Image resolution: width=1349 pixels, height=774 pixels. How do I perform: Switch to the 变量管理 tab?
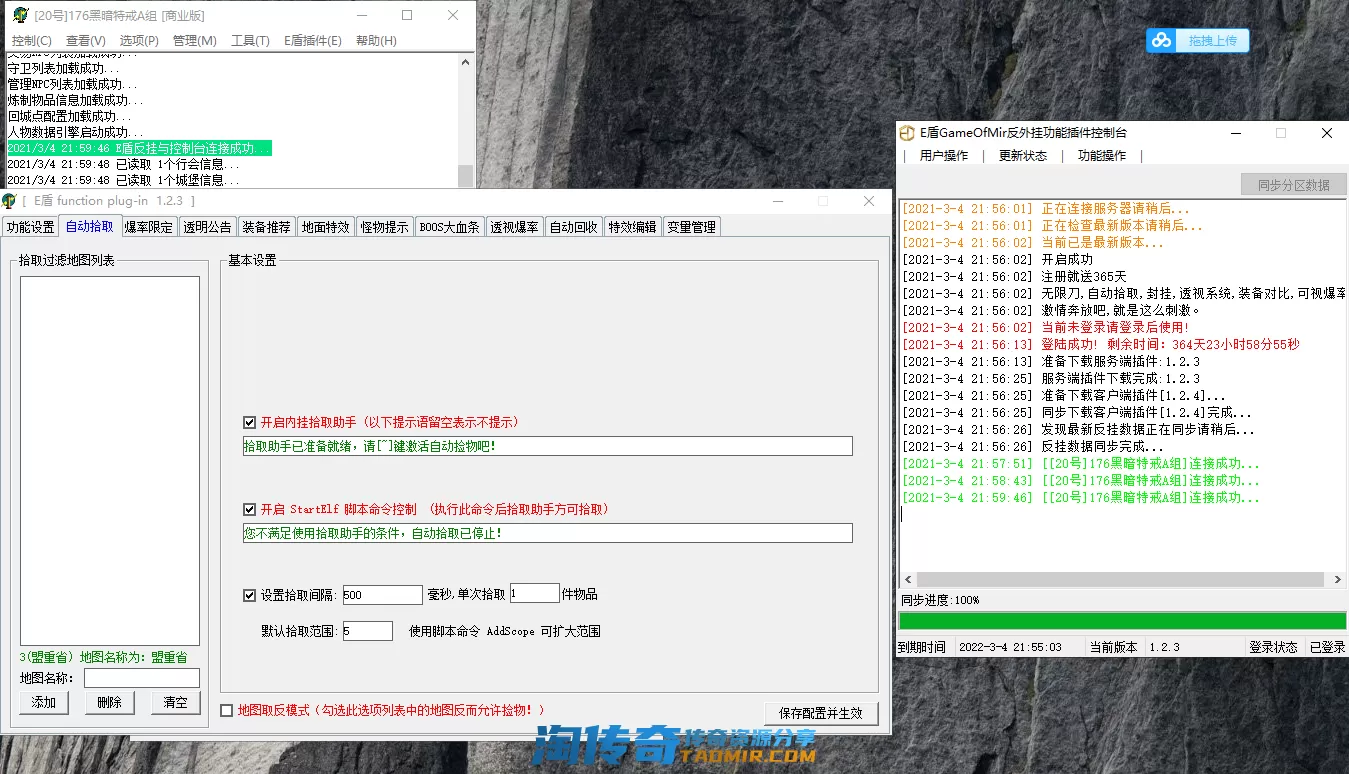tap(692, 227)
